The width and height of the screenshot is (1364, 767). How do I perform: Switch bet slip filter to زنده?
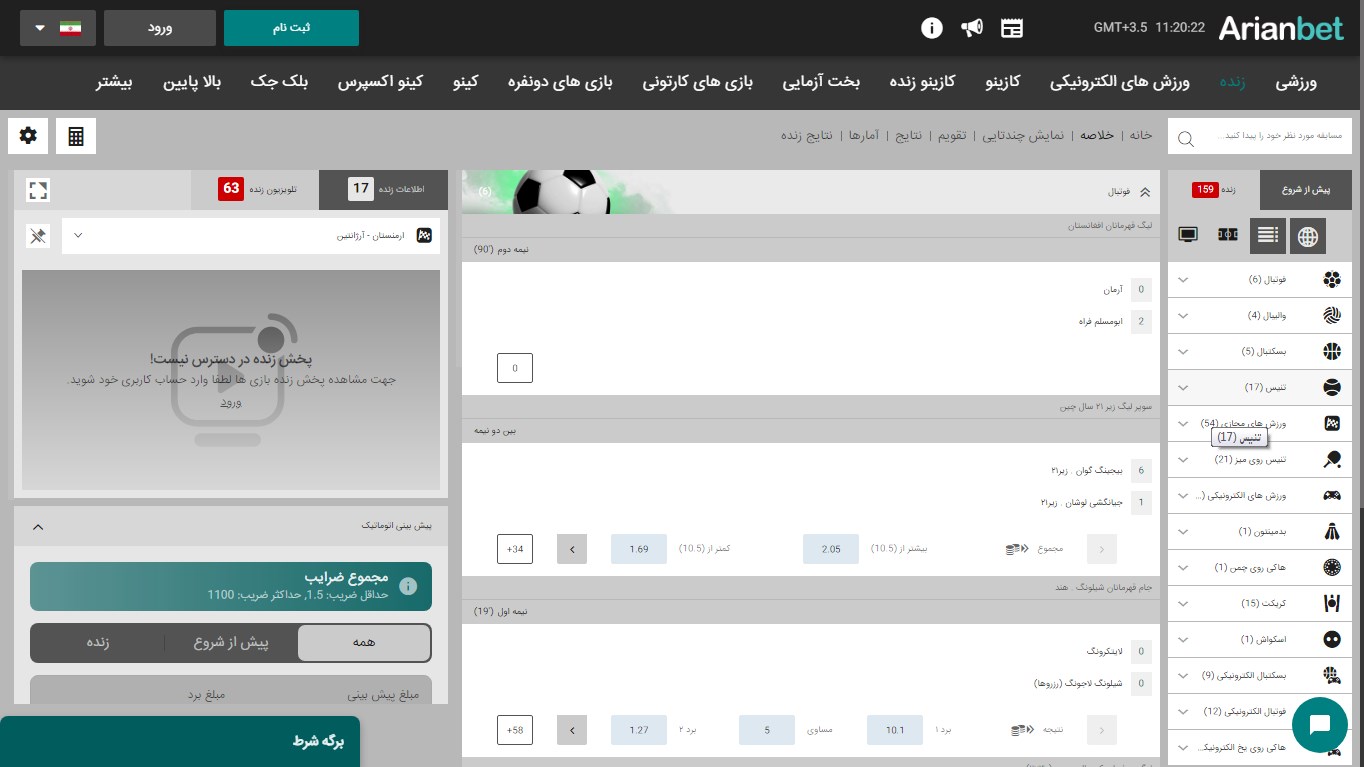click(97, 643)
